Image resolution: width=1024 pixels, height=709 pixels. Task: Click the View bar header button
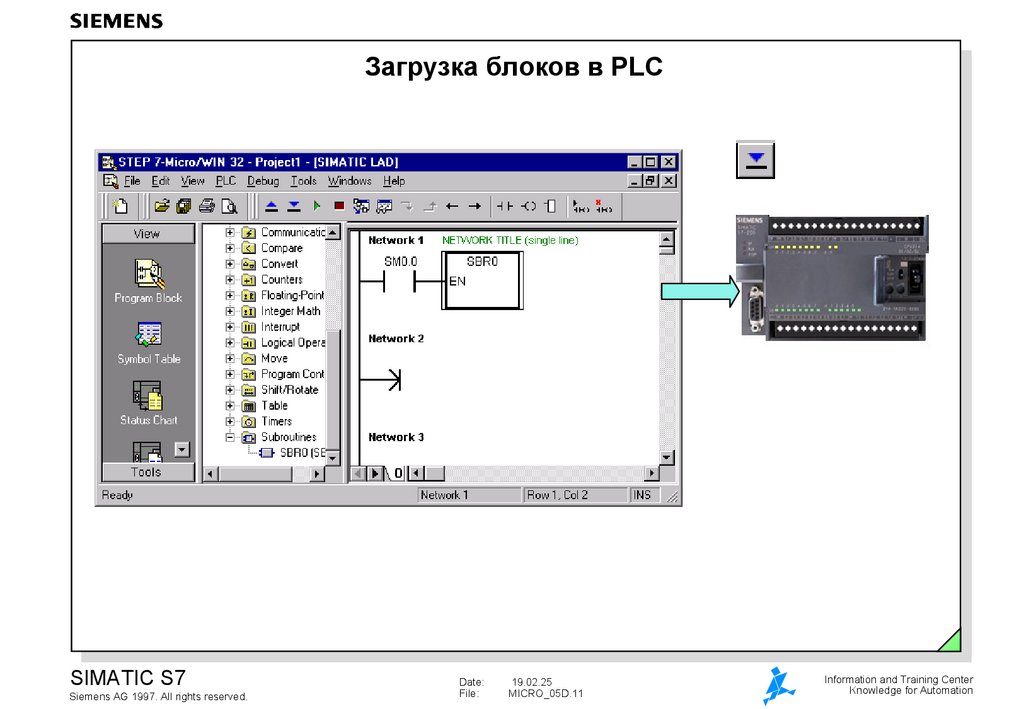(148, 234)
